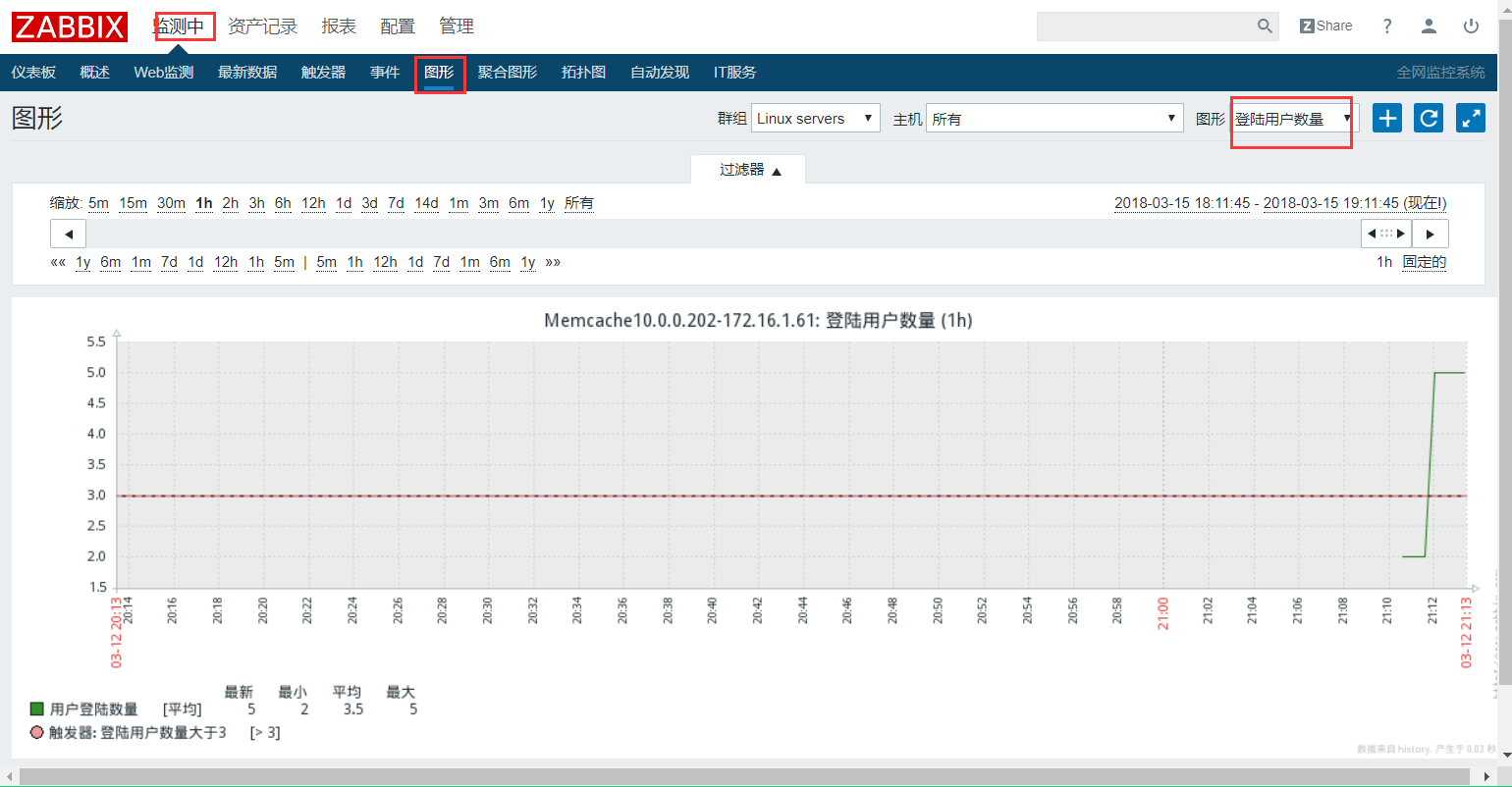This screenshot has width=1512, height=787.
Task: Go to 最新数据 submenu
Action: click(247, 73)
